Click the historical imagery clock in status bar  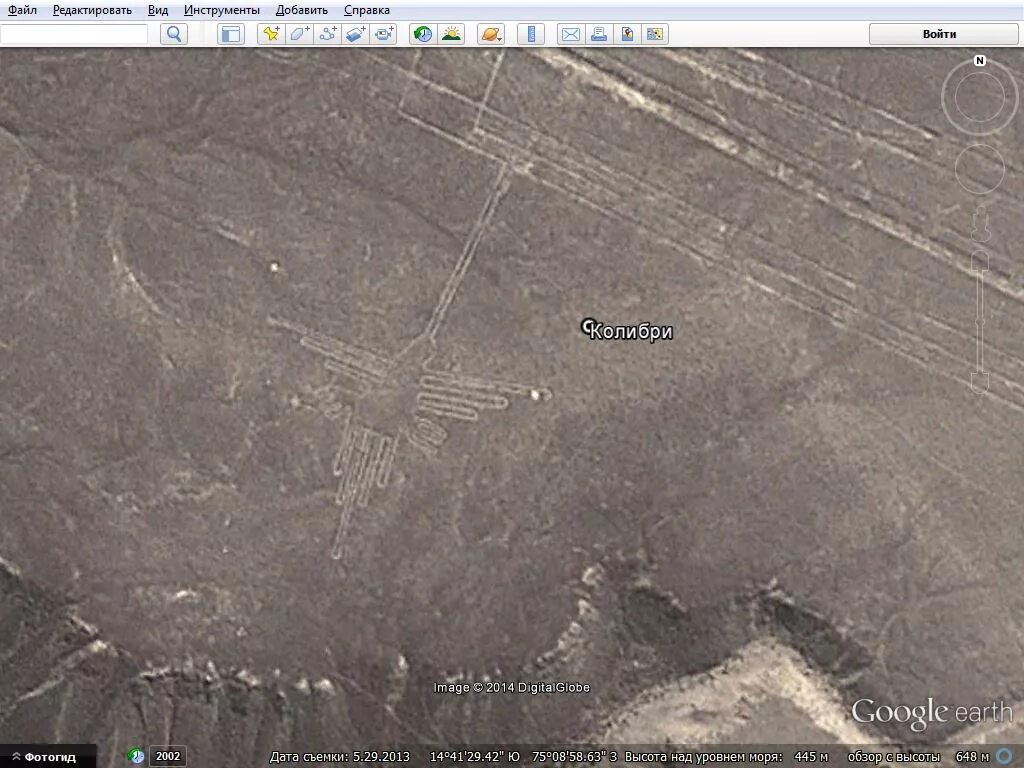pos(135,756)
